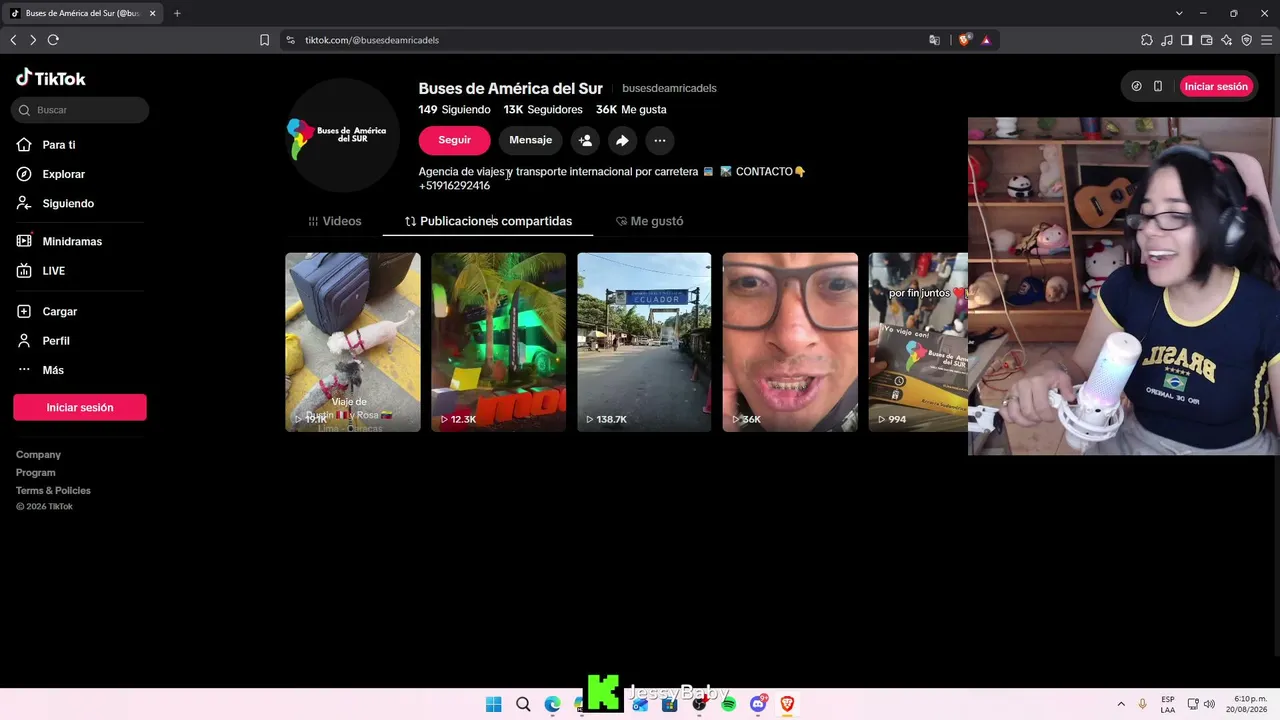Open the three-dot more options on the profile
Image resolution: width=1280 pixels, height=720 pixels.
[x=660, y=141]
